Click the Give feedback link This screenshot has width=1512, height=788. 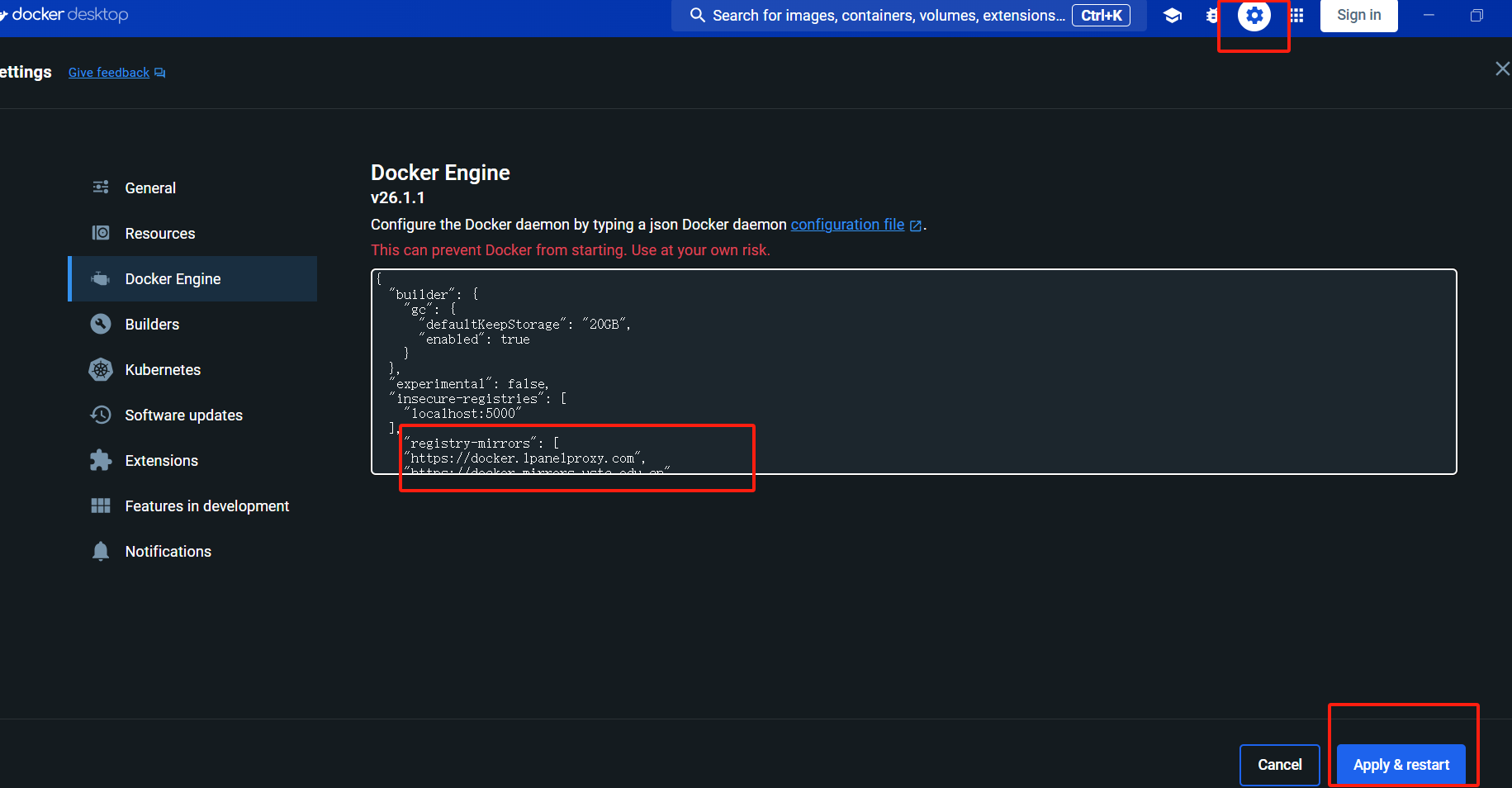pyautogui.click(x=109, y=73)
